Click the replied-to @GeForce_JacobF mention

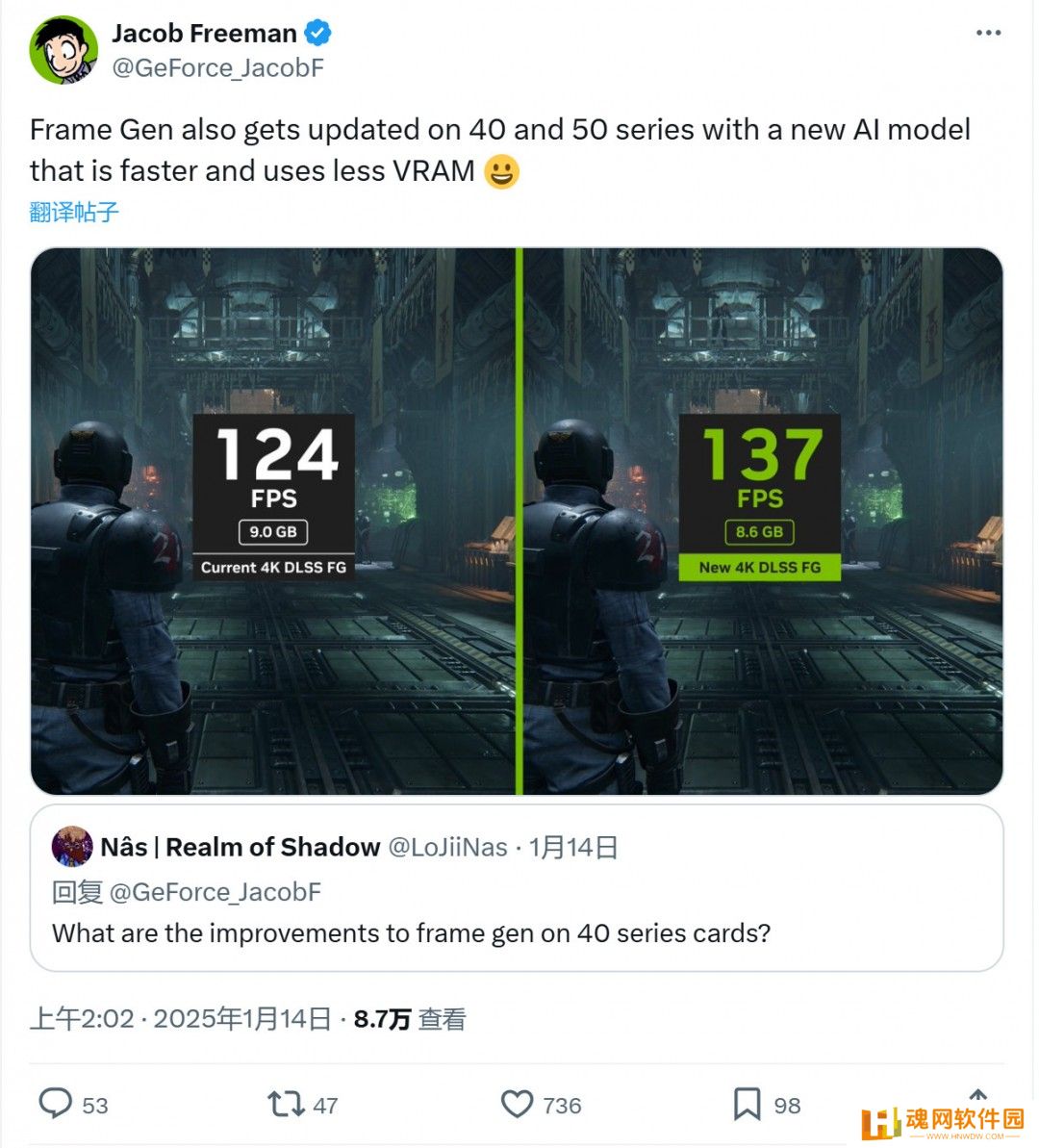point(215,892)
